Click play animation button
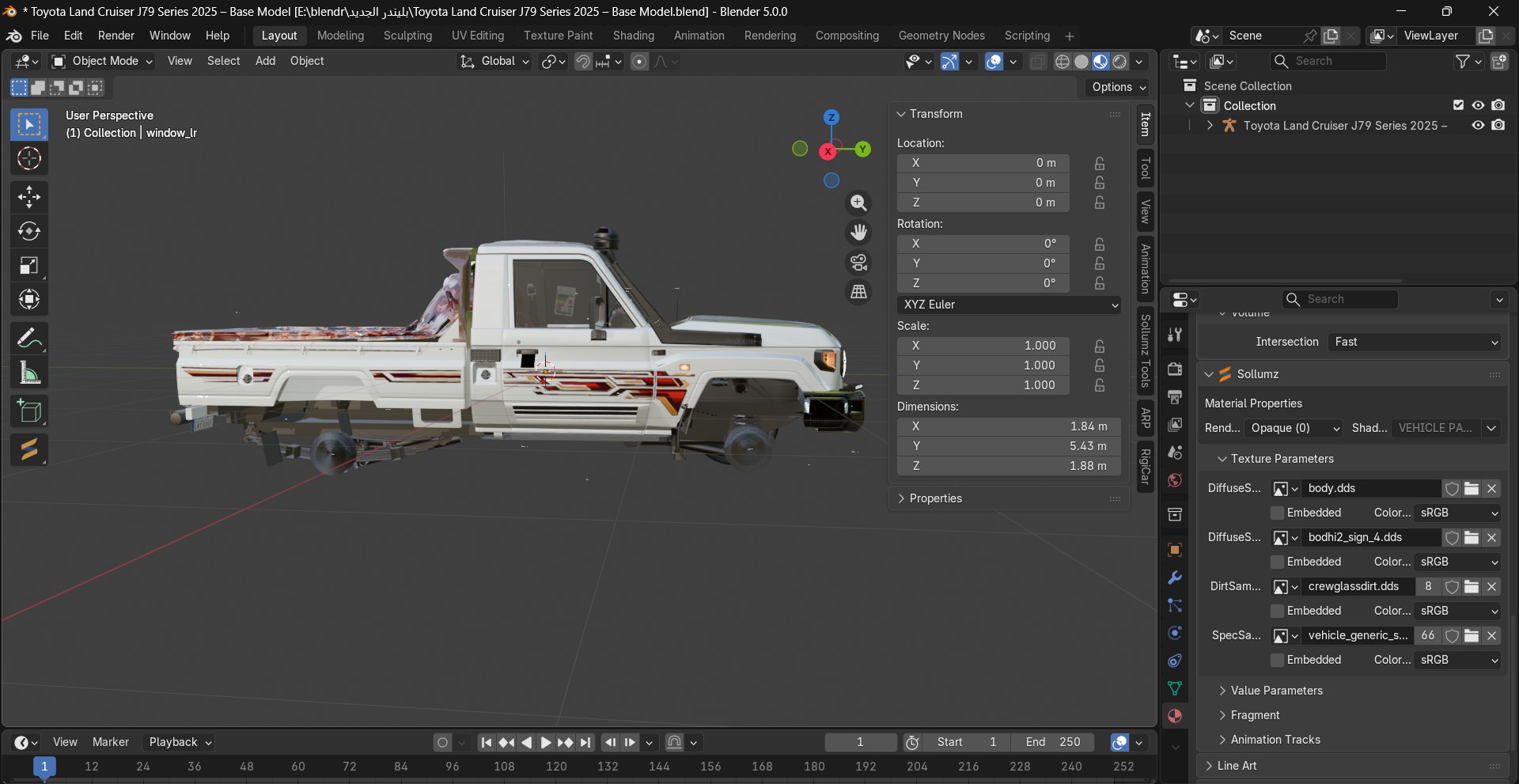1519x784 pixels. pos(545,742)
